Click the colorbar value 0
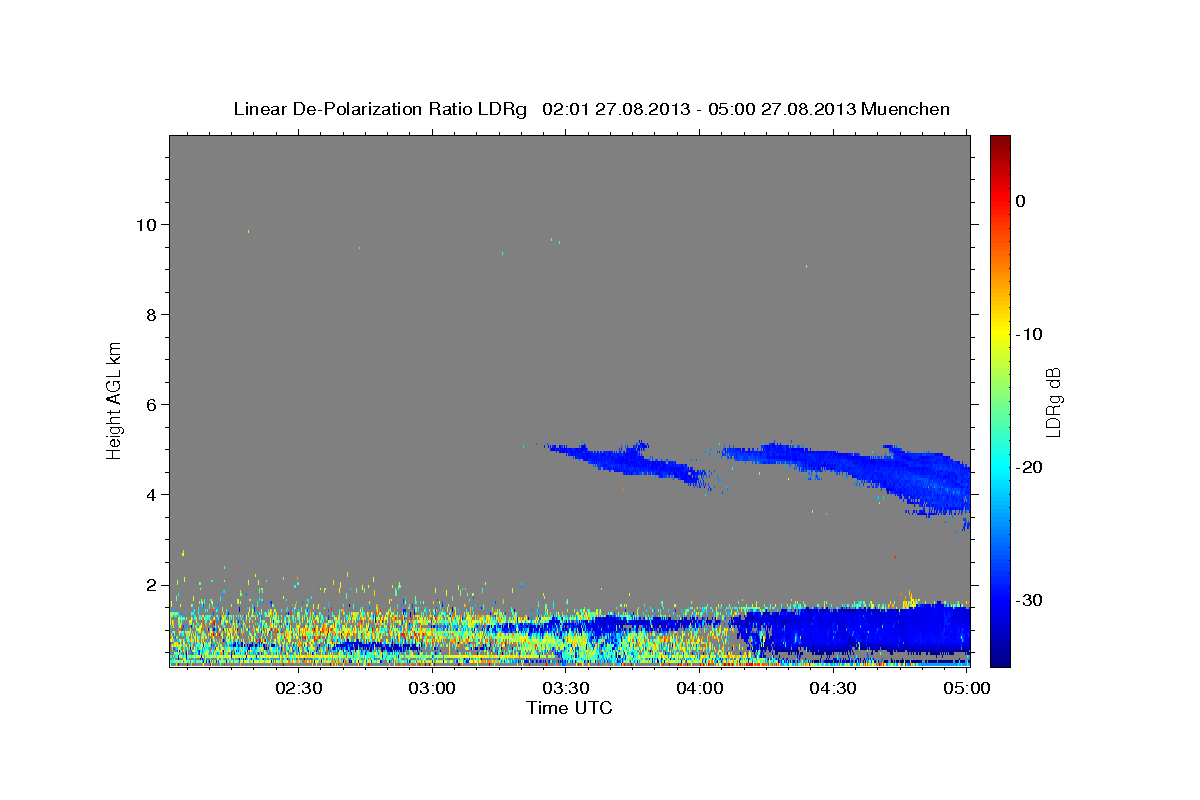Viewport: 1200px width, 800px height. pos(1021,201)
